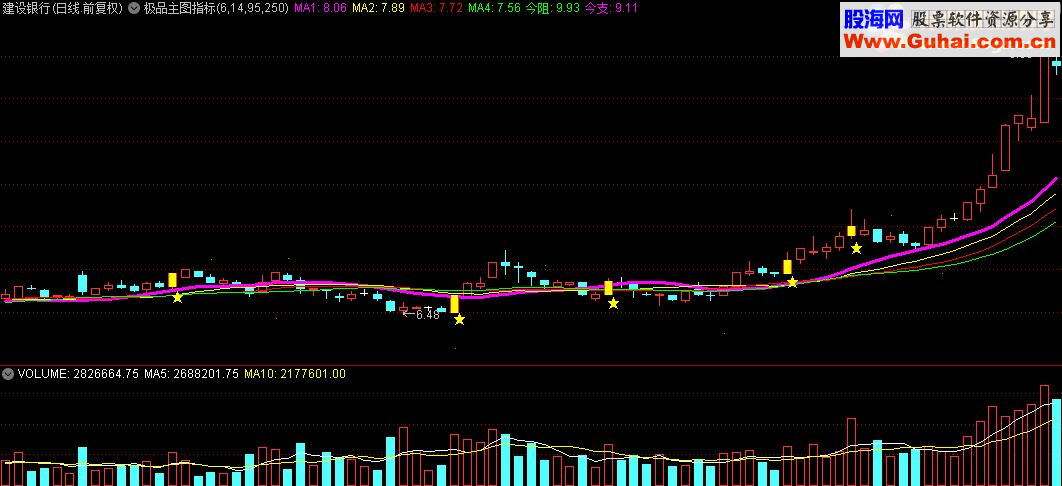Select the last cyan candlestick at chart top

click(1056, 65)
